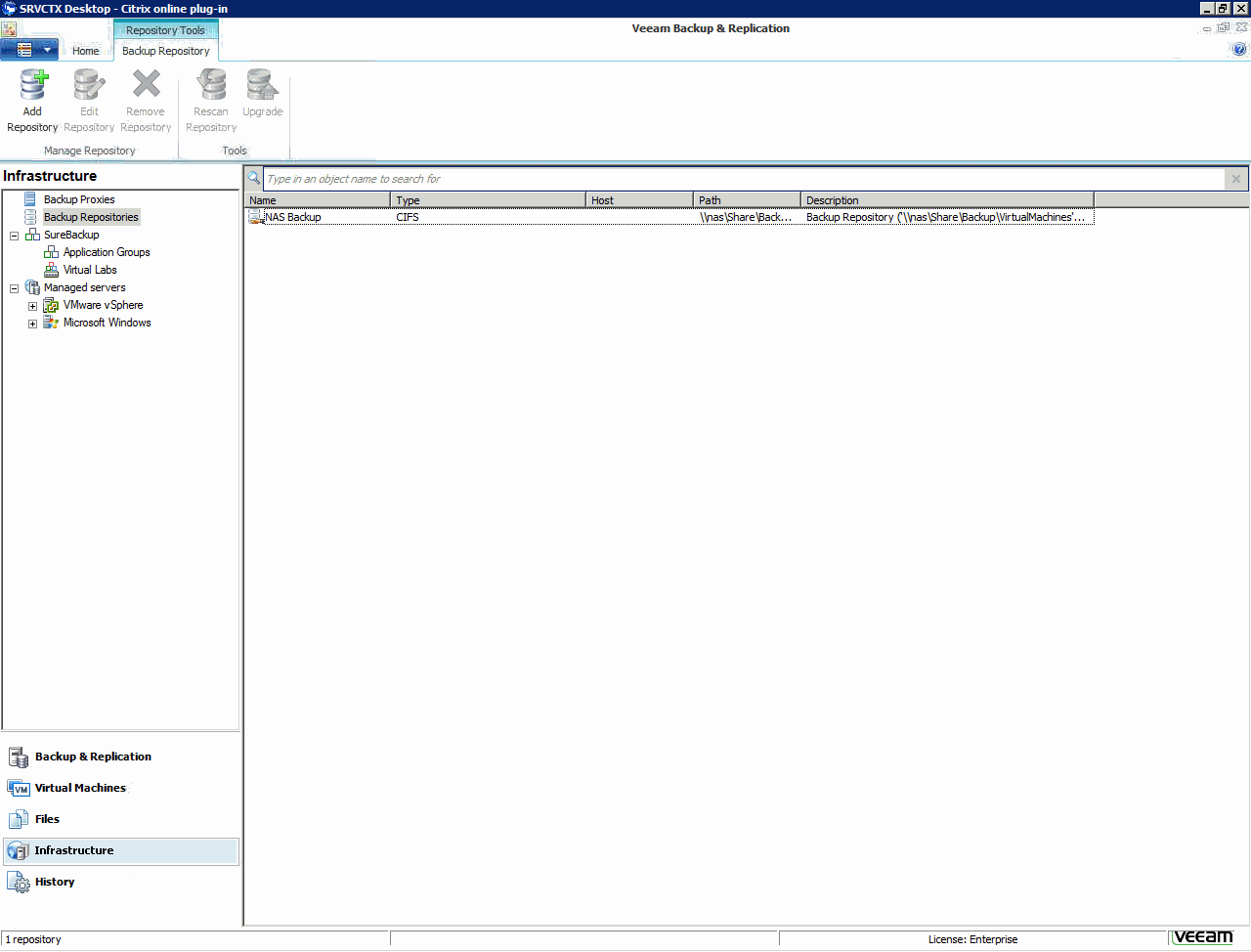The image size is (1251, 952).
Task: Select SureBackup in the tree
Action: [x=71, y=235]
